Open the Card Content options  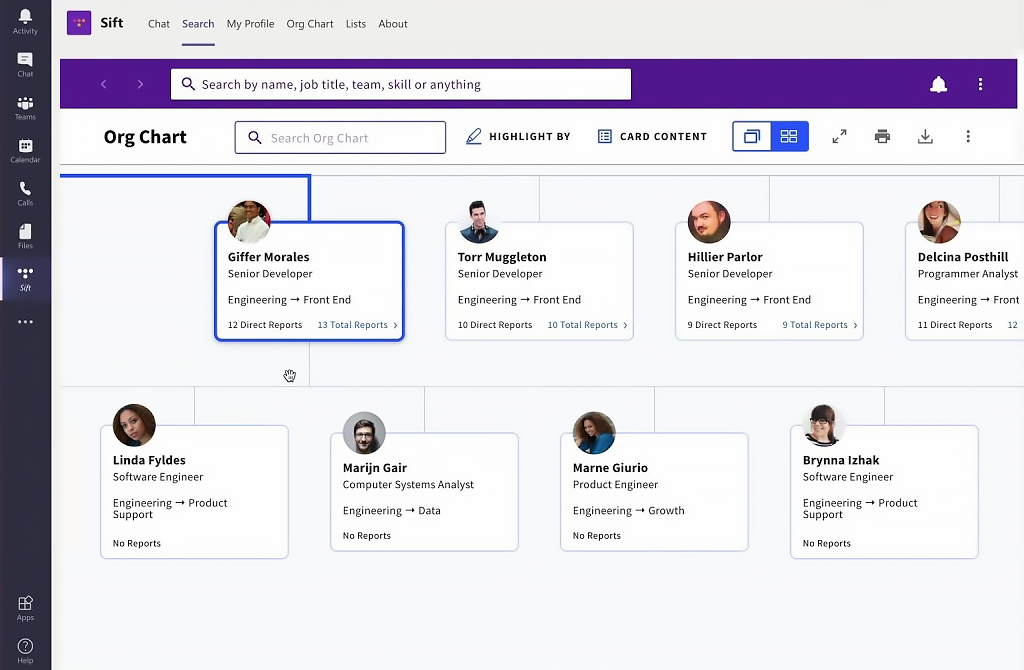pyautogui.click(x=652, y=136)
